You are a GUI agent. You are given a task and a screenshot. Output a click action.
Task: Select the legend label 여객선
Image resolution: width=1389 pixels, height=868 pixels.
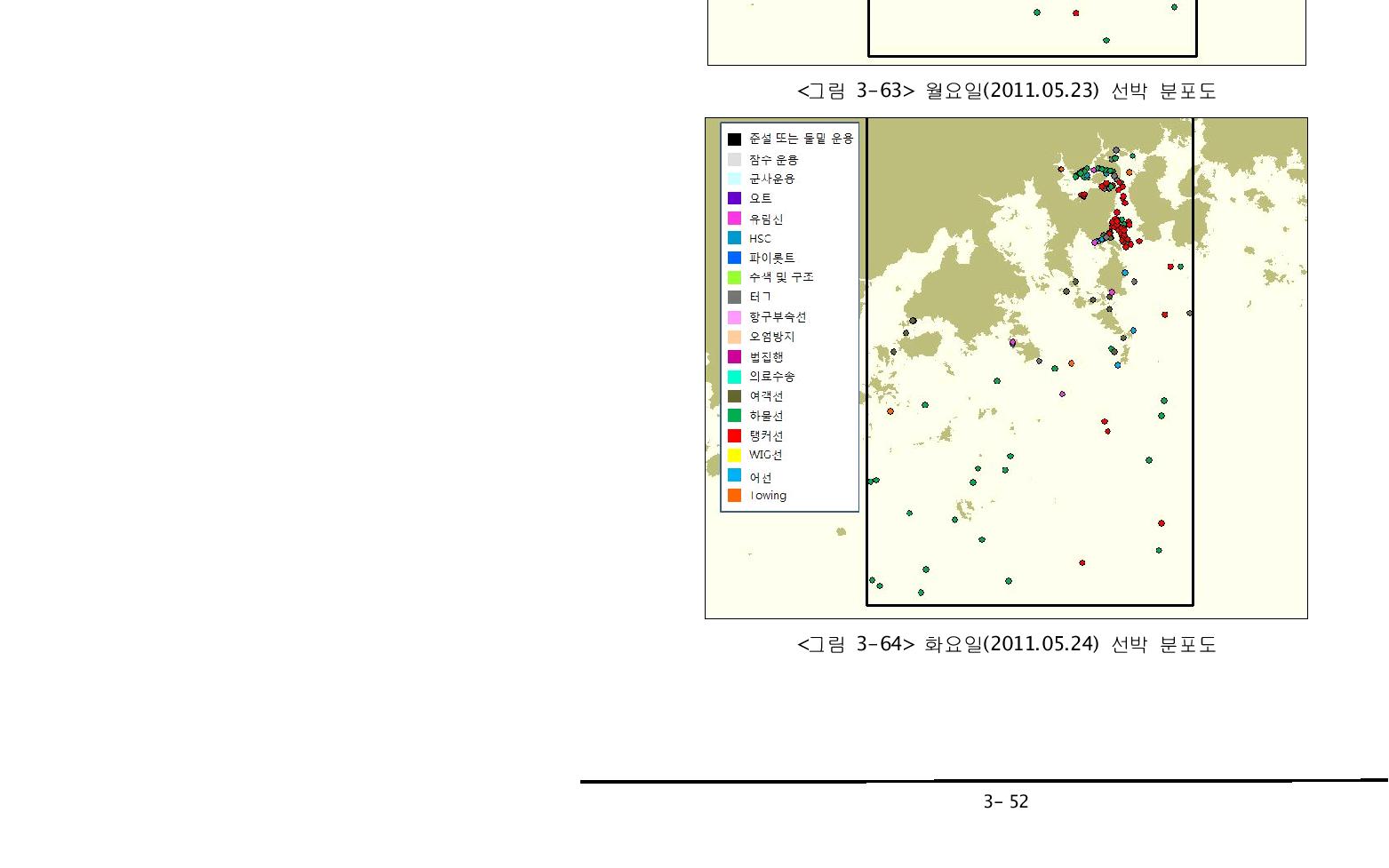766,396
